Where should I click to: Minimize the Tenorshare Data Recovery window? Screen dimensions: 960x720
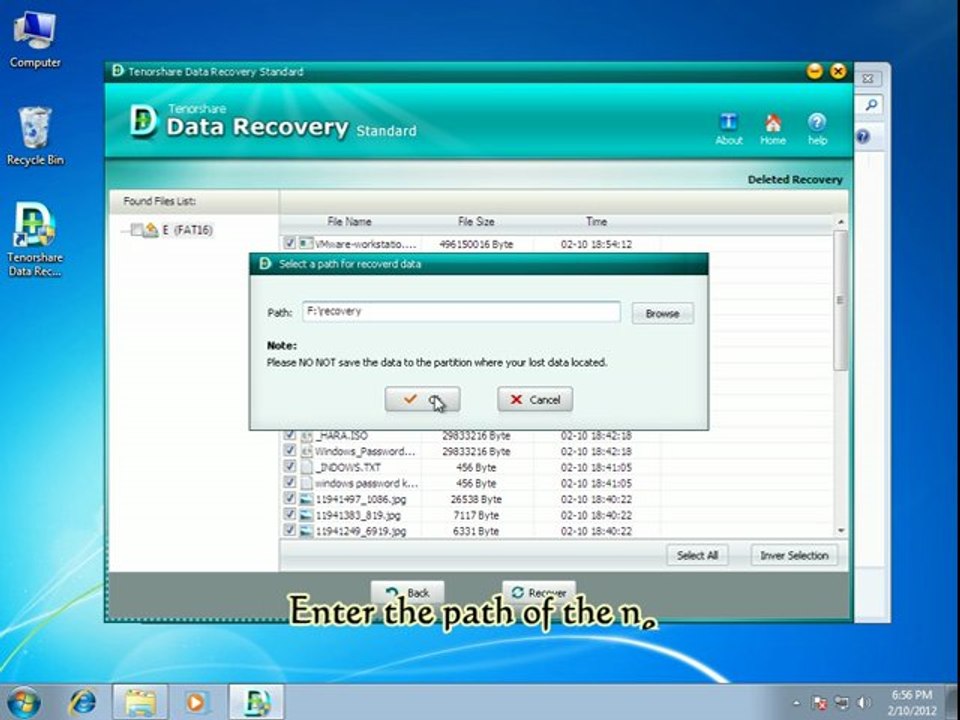(x=814, y=72)
